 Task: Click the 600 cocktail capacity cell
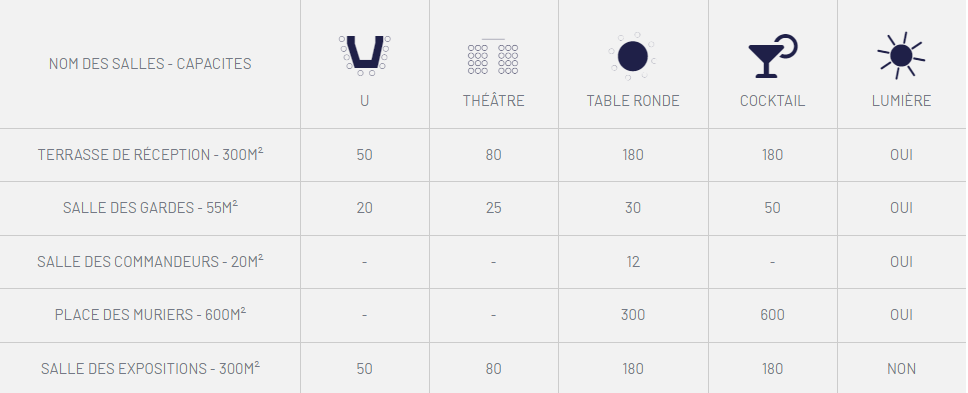click(x=772, y=315)
